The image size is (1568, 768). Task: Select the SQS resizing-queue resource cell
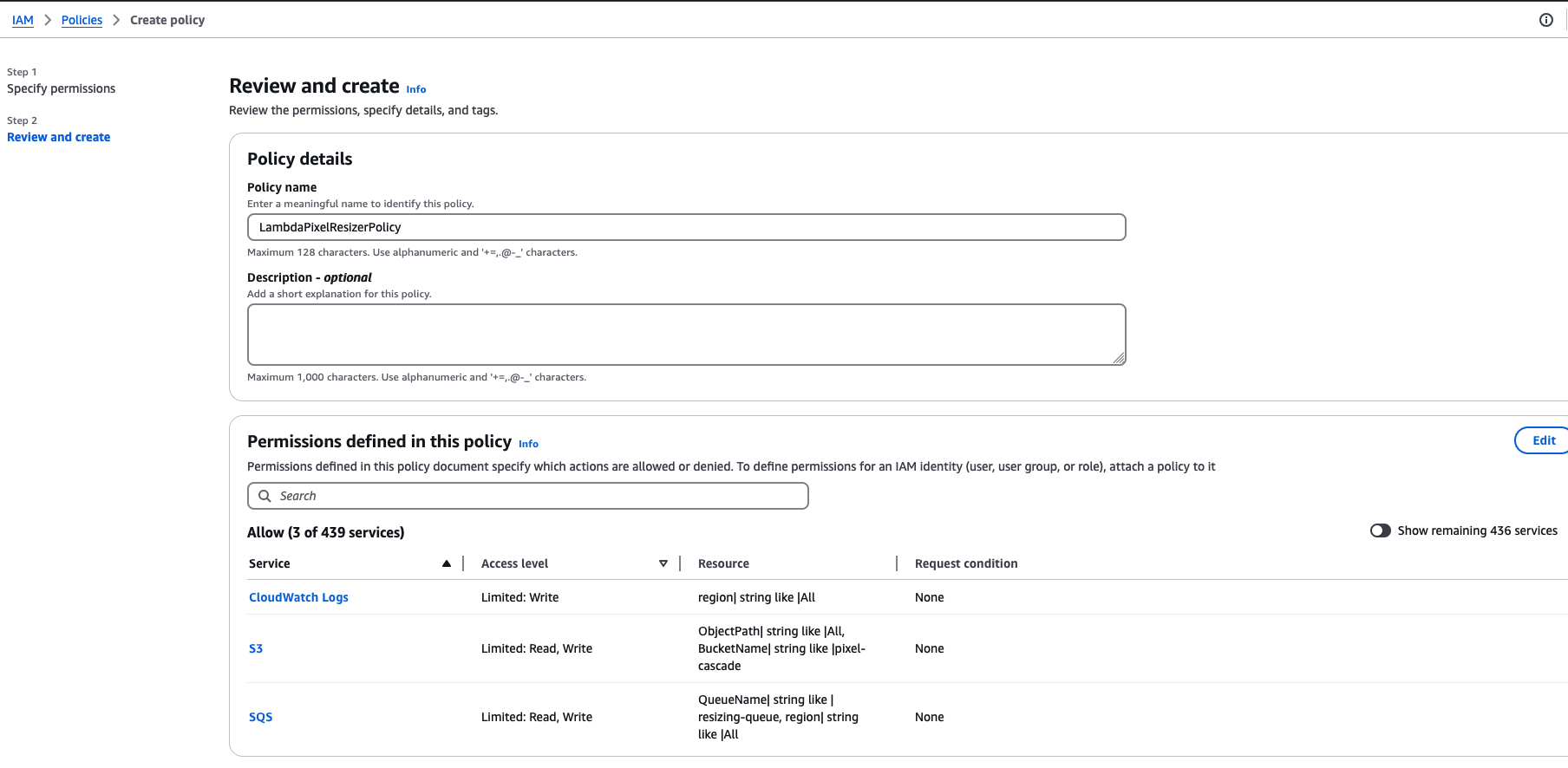click(778, 717)
